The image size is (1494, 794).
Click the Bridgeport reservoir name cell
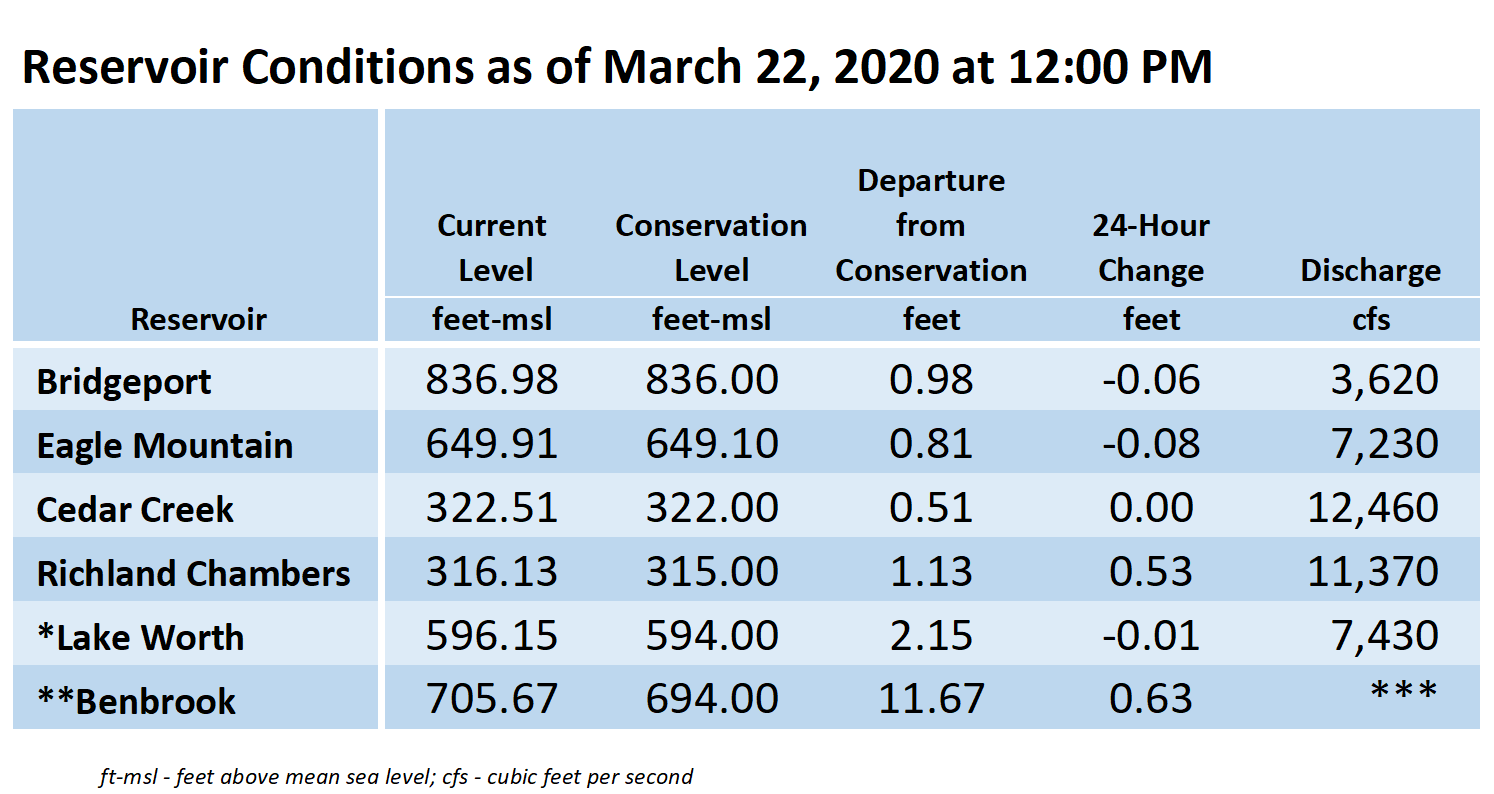tap(124, 383)
